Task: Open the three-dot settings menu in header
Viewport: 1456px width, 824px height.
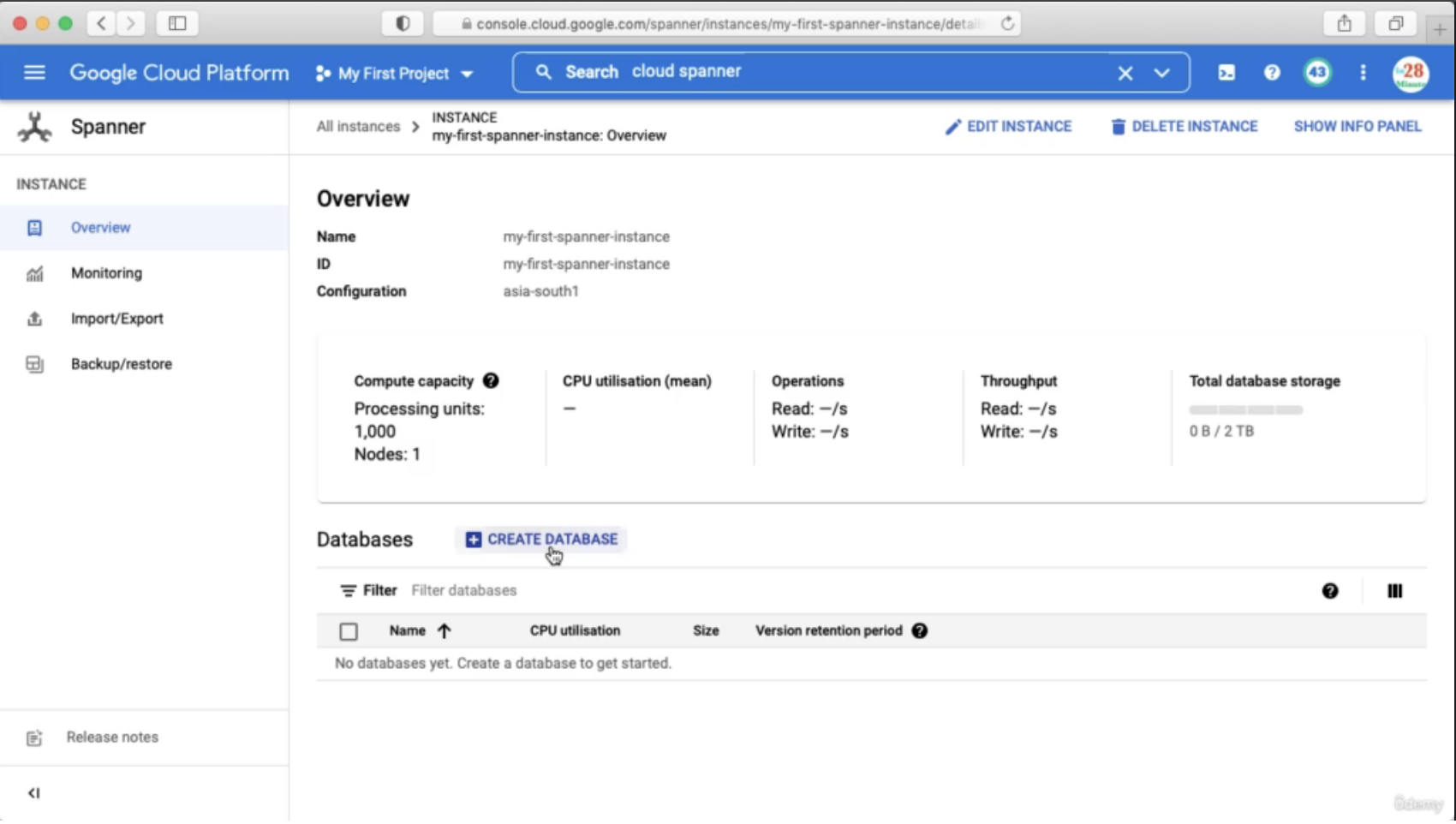Action: click(1363, 73)
